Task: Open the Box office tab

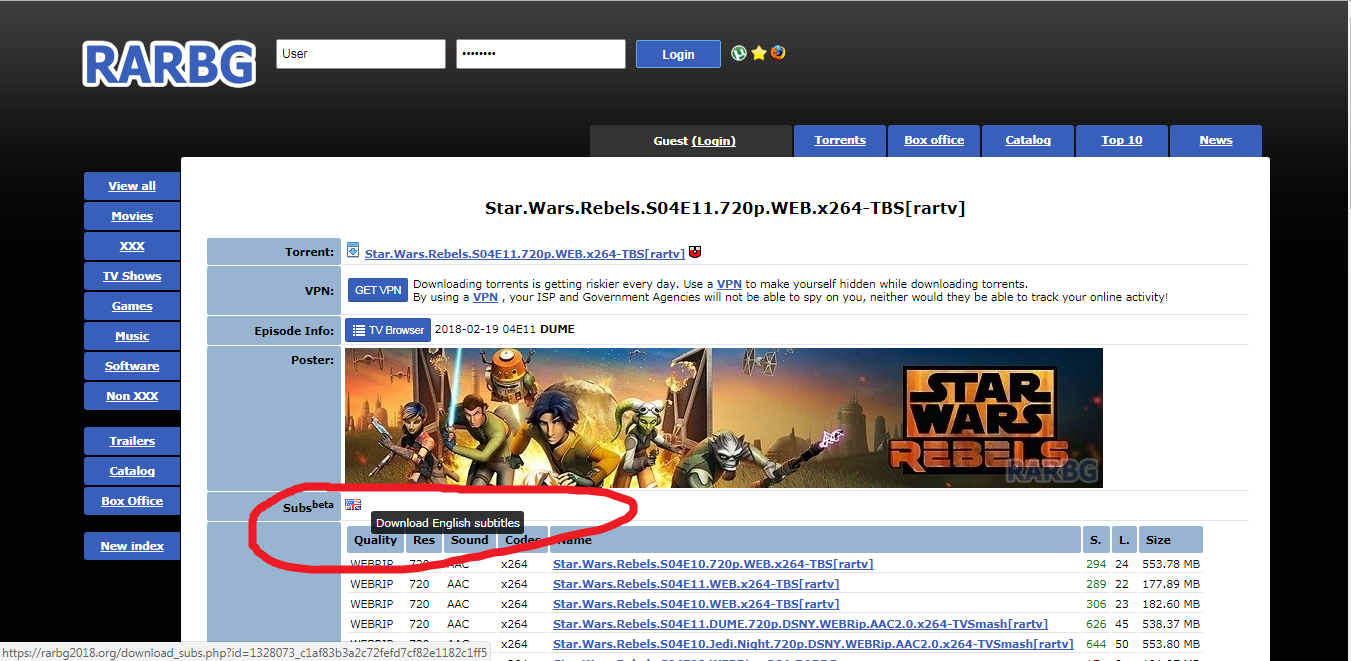Action: click(934, 141)
